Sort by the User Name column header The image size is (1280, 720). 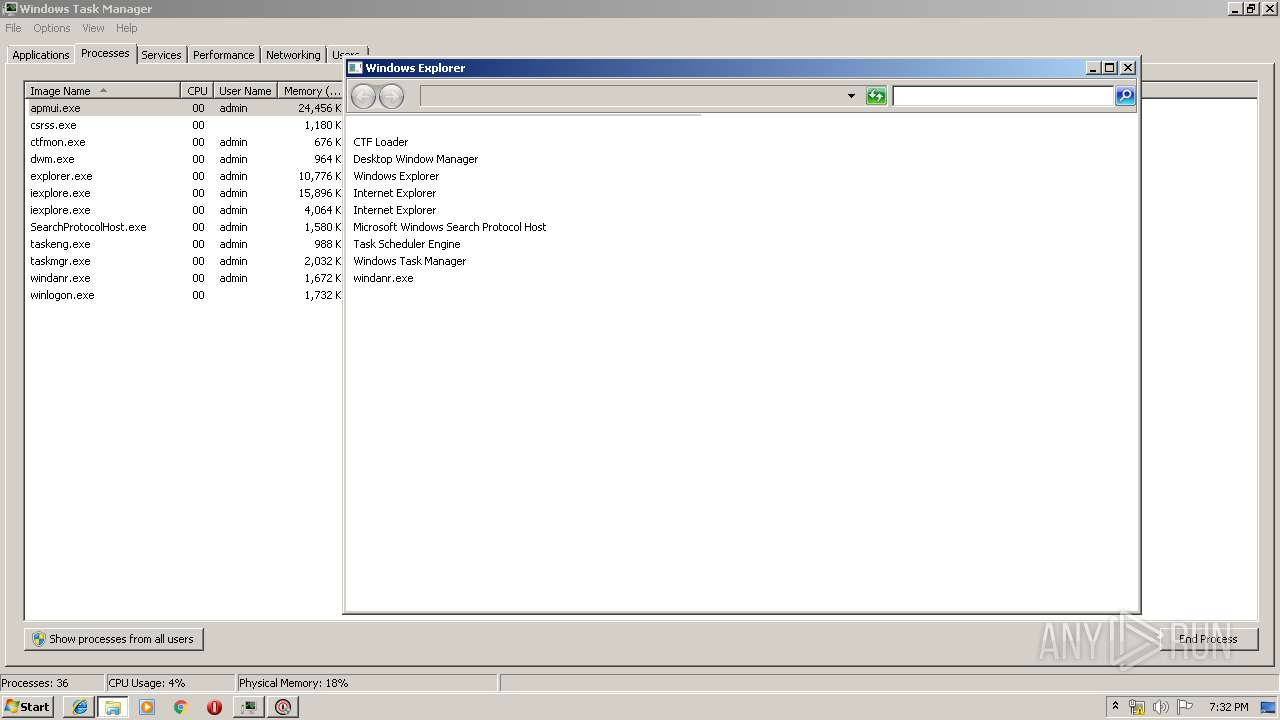coord(245,91)
